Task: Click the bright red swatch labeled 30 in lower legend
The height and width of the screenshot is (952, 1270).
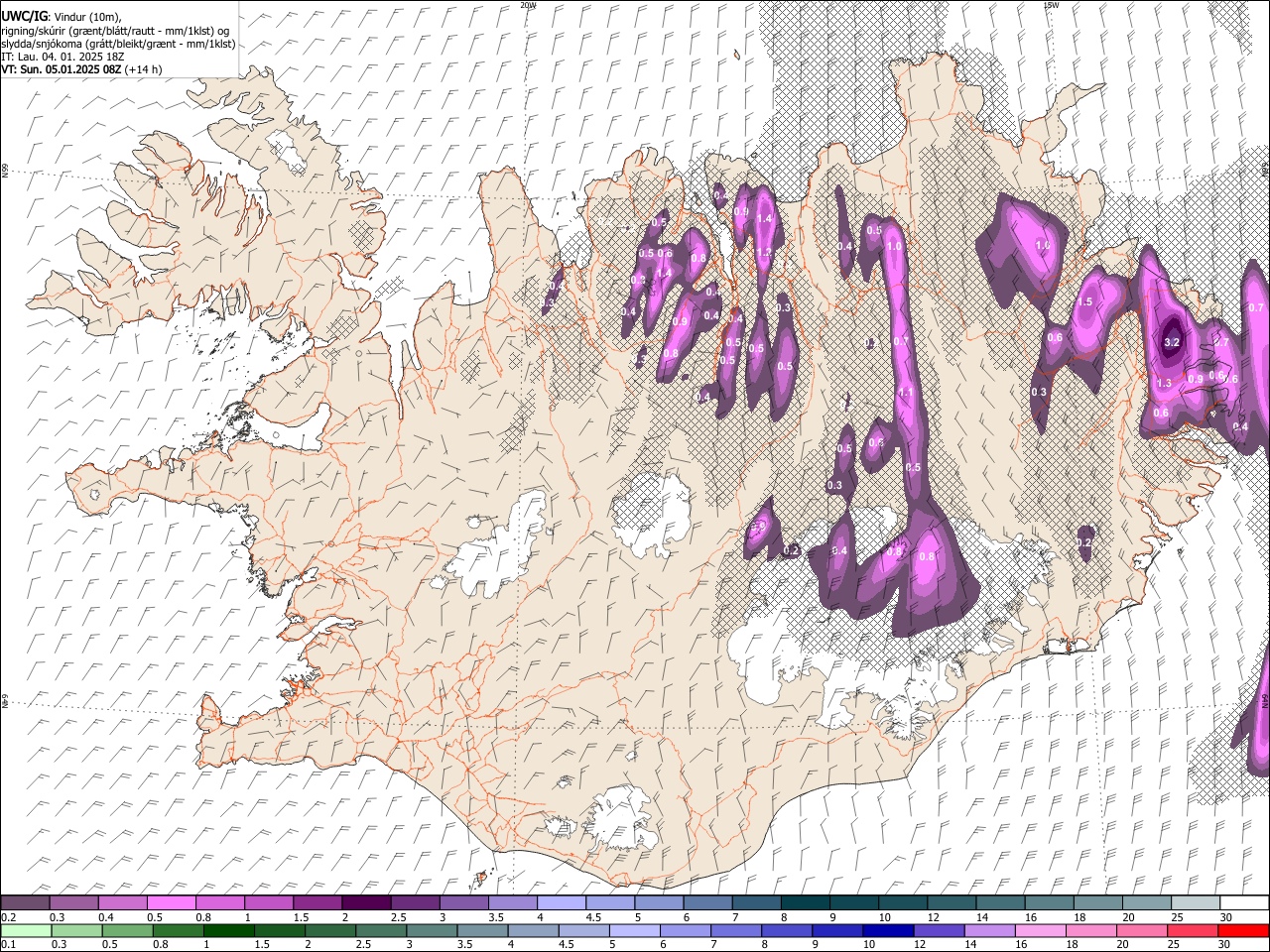Action: [1242, 930]
